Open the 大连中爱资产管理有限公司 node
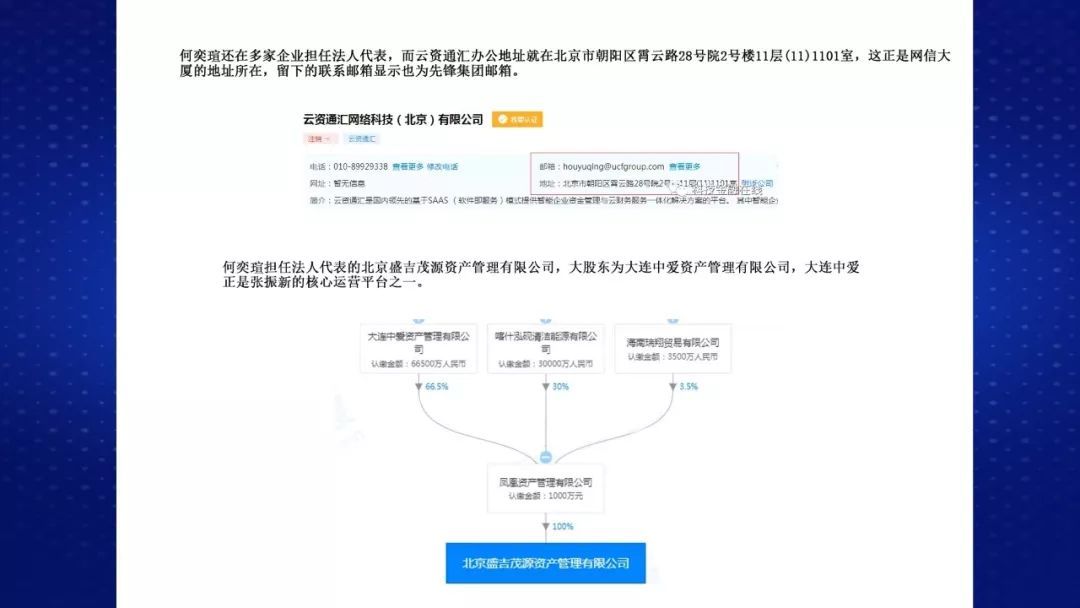 (x=419, y=348)
